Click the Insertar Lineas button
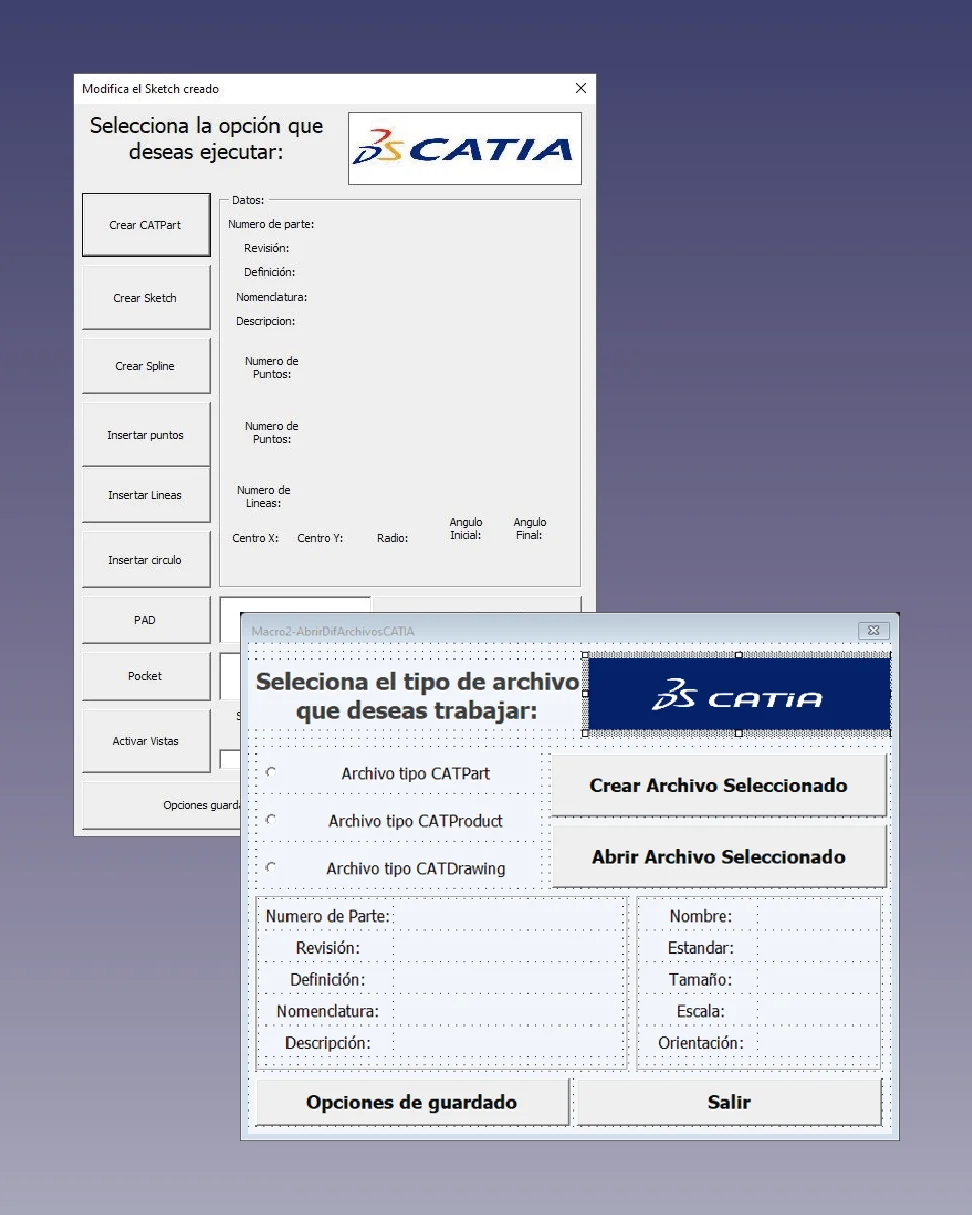Screen dimensions: 972x1215 pyautogui.click(x=146, y=495)
